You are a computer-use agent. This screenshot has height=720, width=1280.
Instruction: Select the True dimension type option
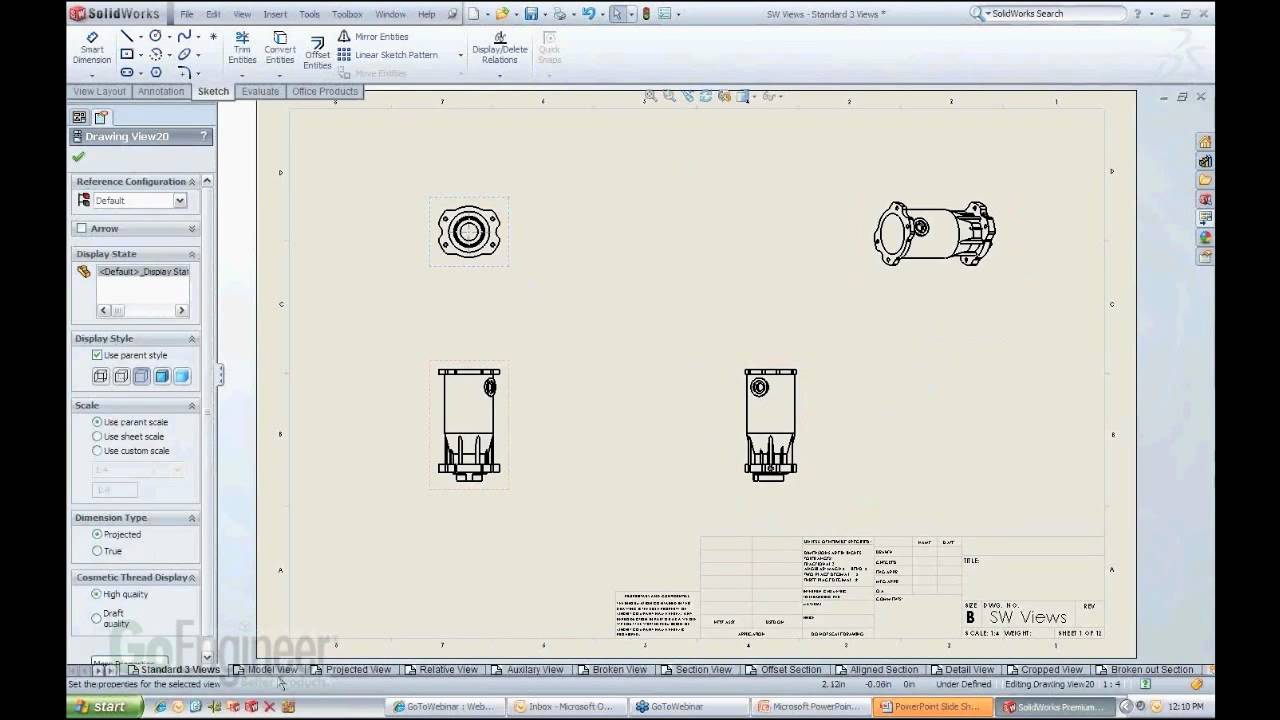(x=97, y=551)
